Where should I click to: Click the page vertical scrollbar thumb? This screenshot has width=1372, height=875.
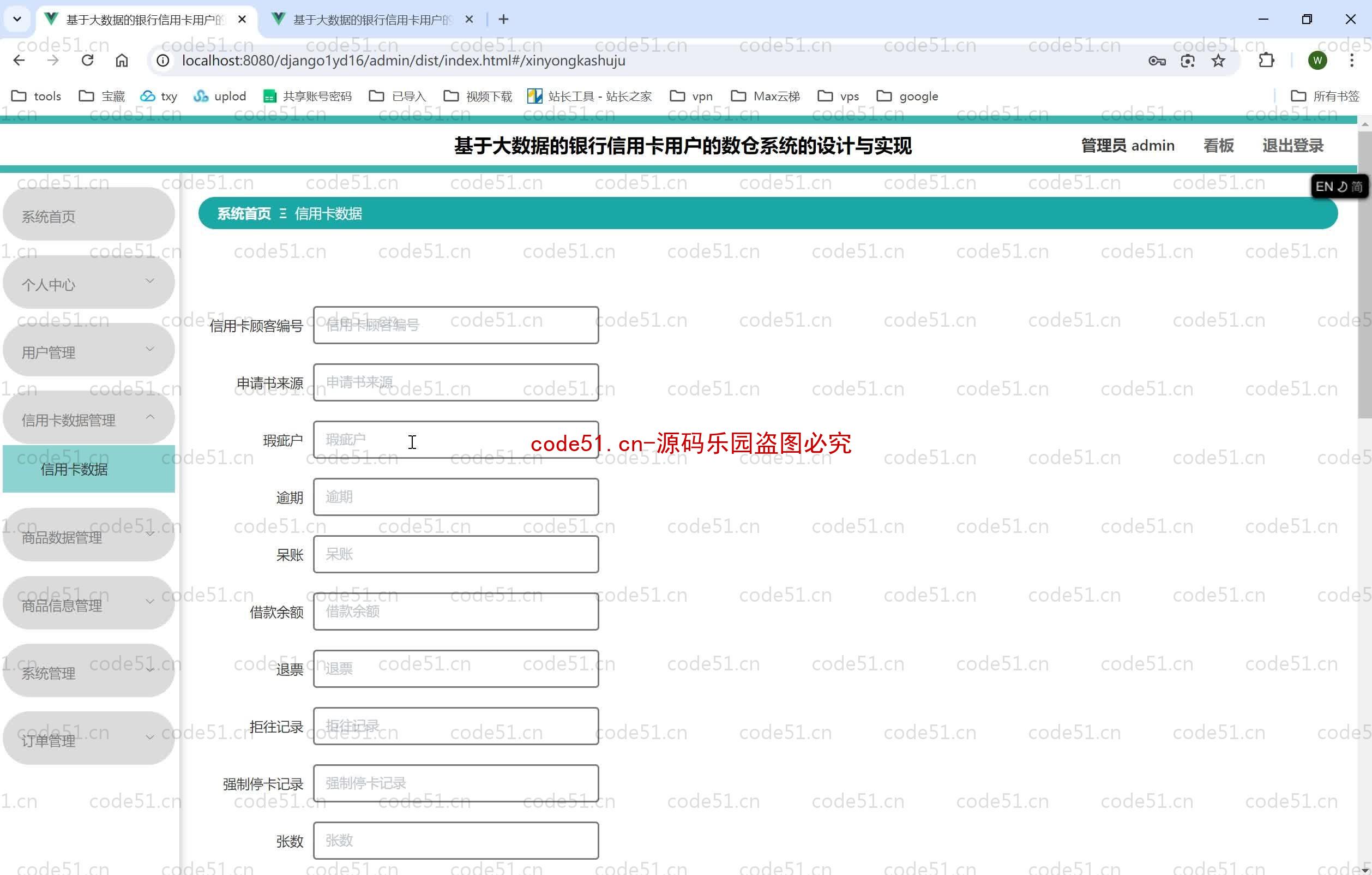[x=1364, y=275]
